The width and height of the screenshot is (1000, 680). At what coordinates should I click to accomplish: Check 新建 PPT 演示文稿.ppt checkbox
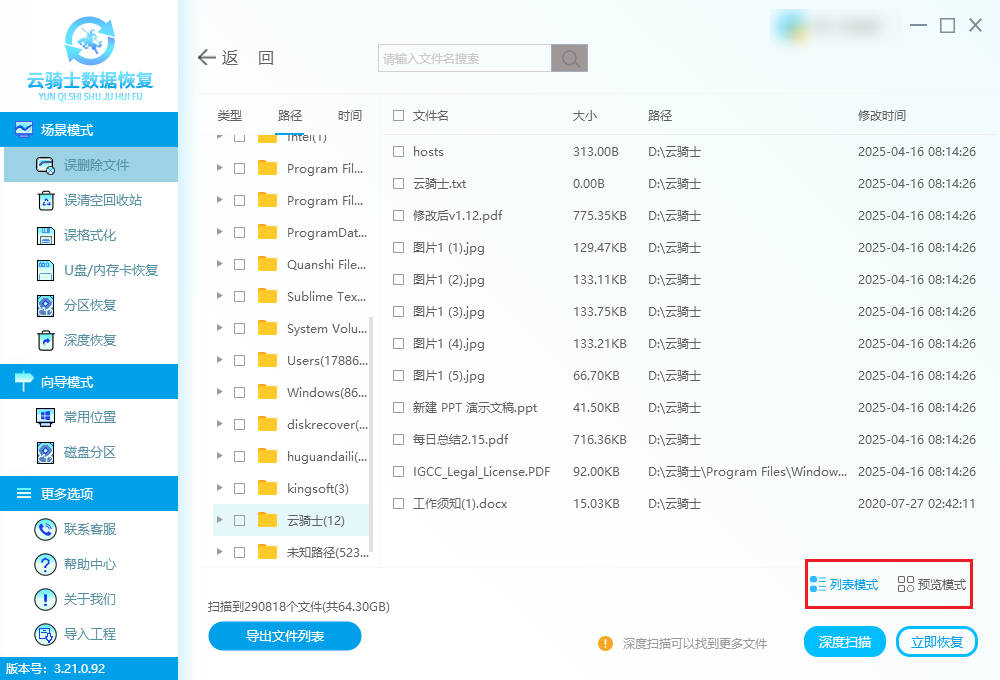click(x=399, y=407)
